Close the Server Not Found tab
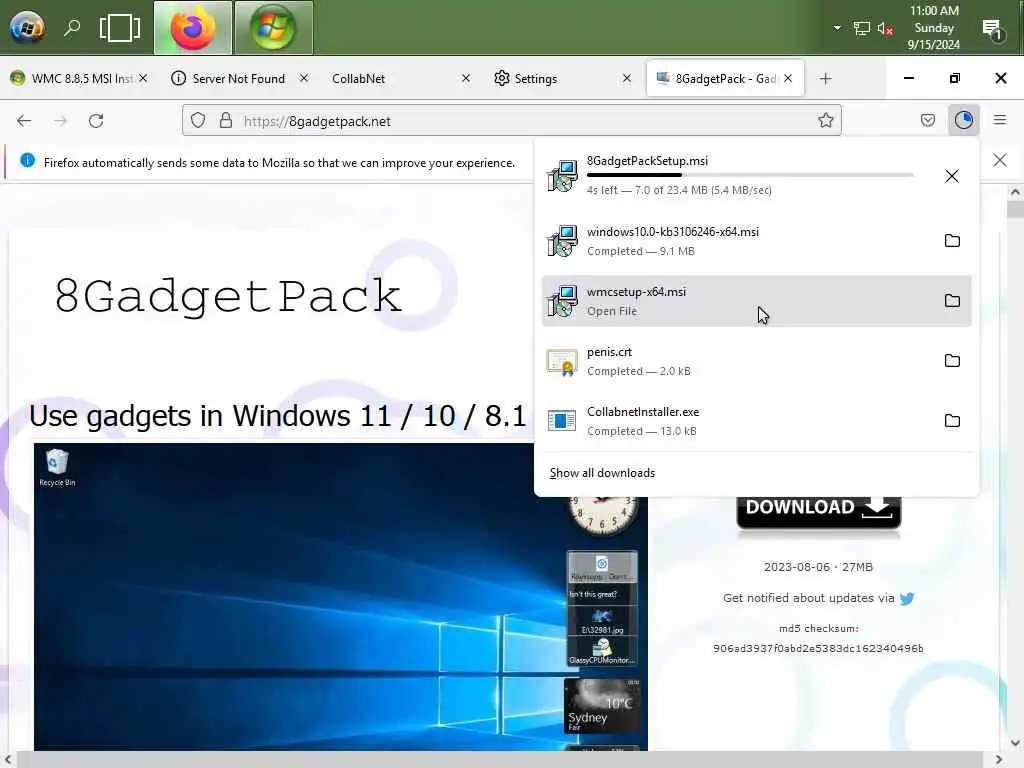 304,78
